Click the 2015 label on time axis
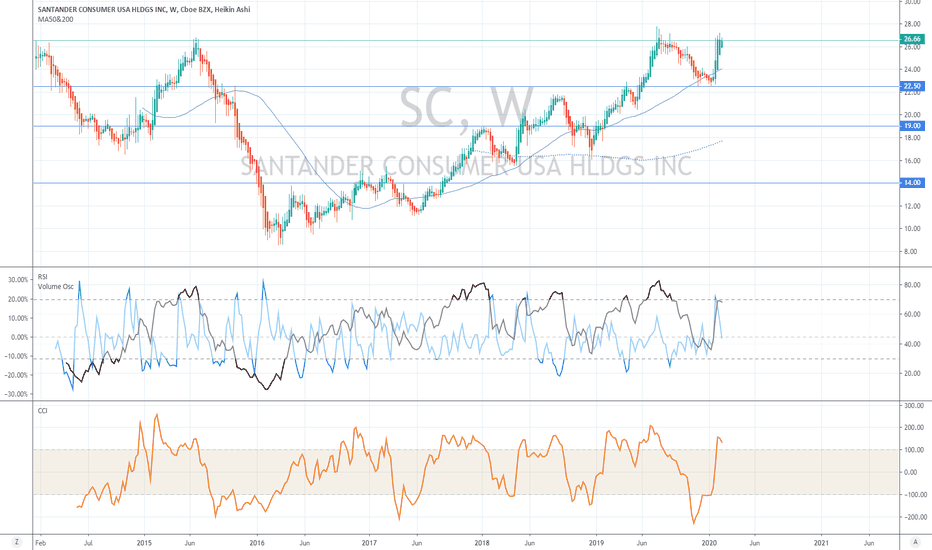The height and width of the screenshot is (550, 932). point(144,543)
